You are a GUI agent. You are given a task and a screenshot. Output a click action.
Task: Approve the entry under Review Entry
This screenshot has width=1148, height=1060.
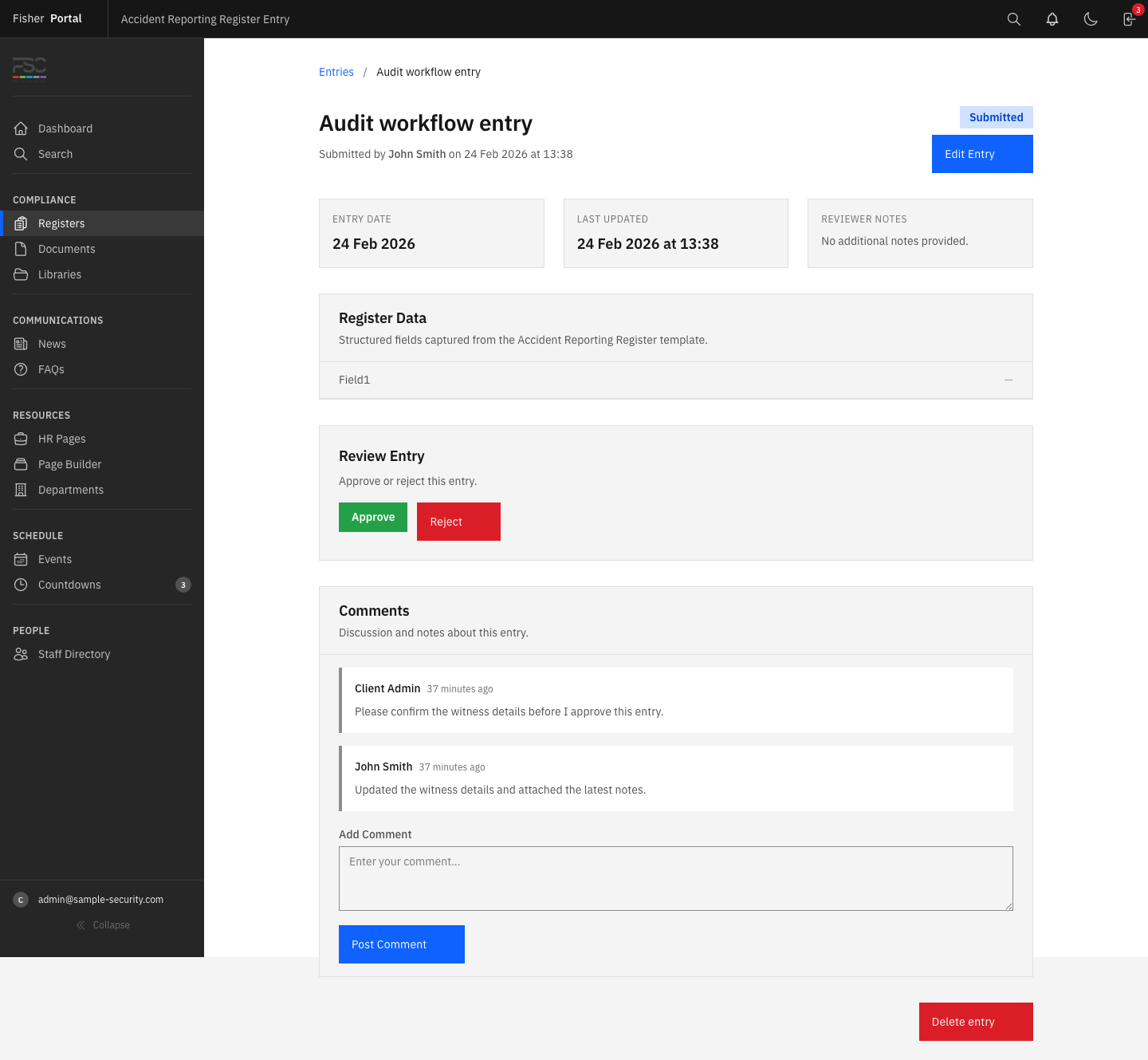[372, 517]
